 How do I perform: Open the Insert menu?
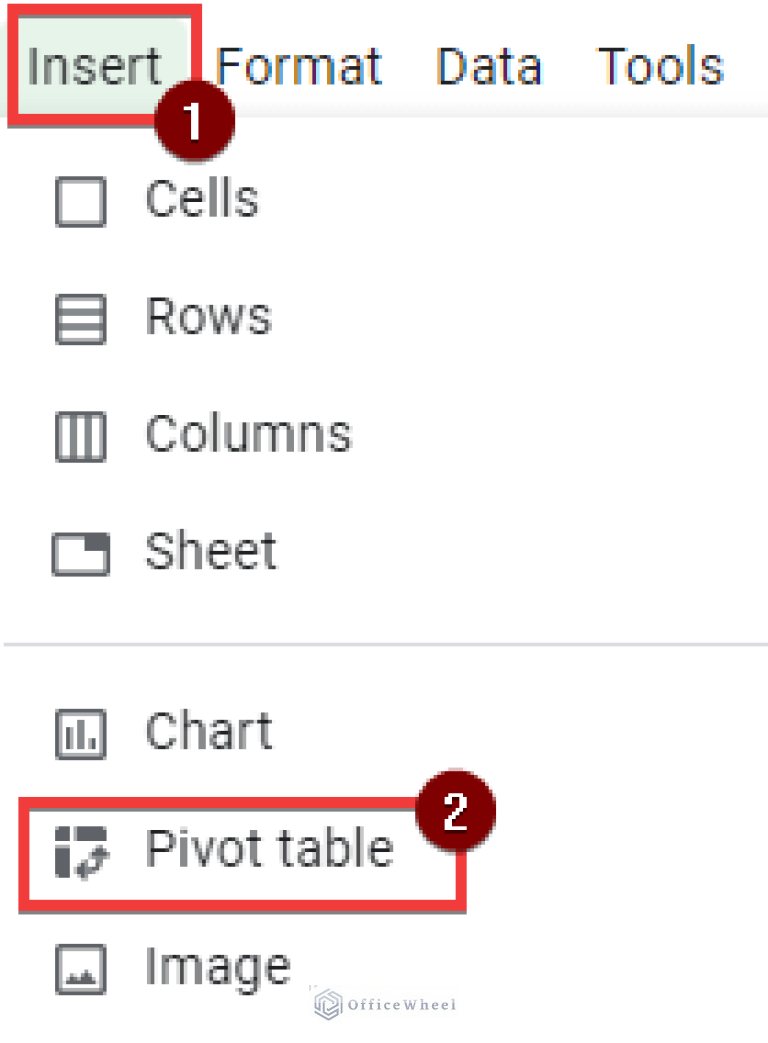93,66
